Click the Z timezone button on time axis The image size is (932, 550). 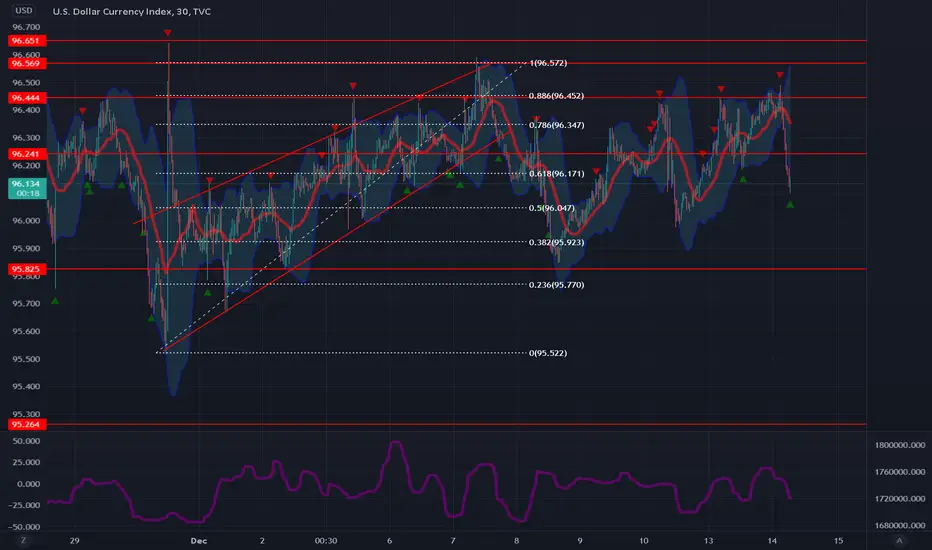coord(24,540)
